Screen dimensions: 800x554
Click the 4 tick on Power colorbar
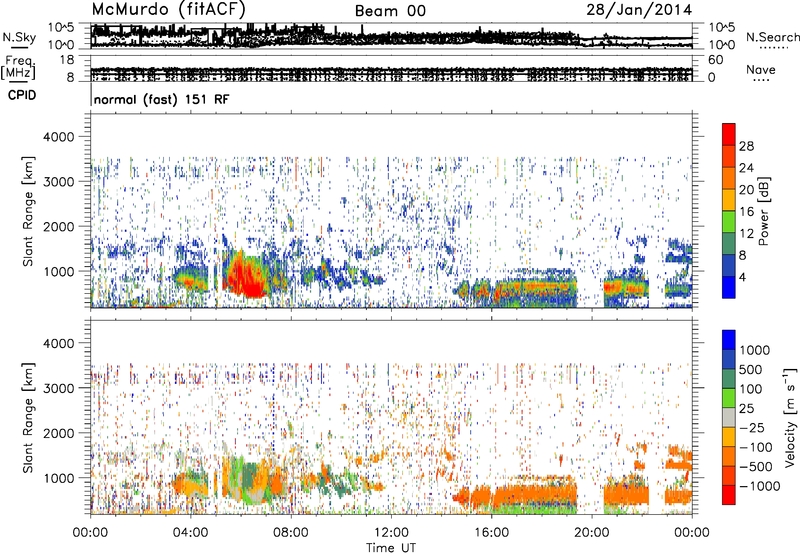[x=742, y=277]
